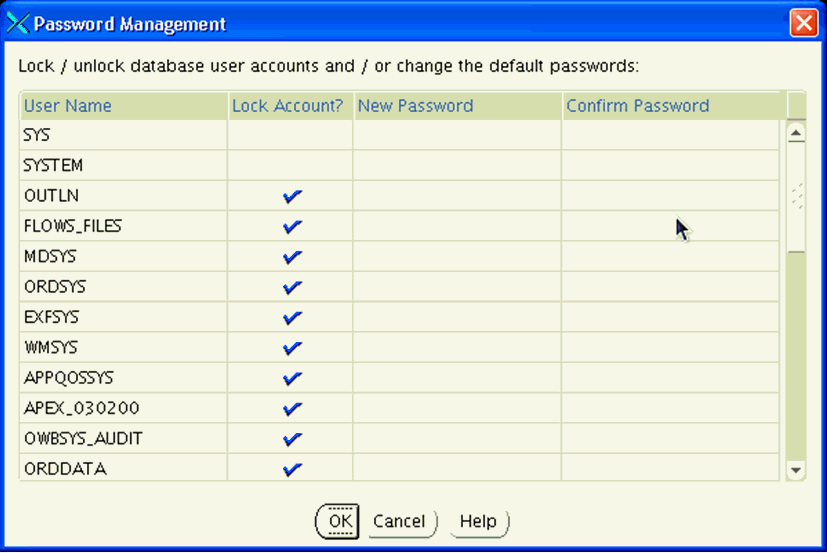Toggle APEX_030200 lock account checkmark
This screenshot has height=553, width=827.
(292, 408)
